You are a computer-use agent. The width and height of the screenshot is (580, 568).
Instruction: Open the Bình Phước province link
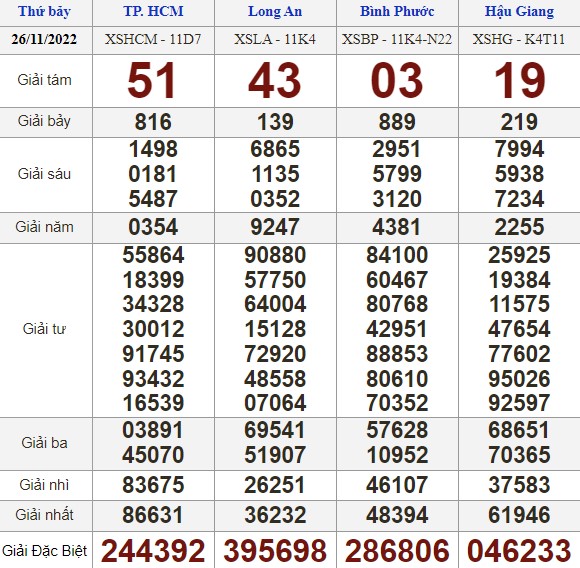[x=397, y=11]
